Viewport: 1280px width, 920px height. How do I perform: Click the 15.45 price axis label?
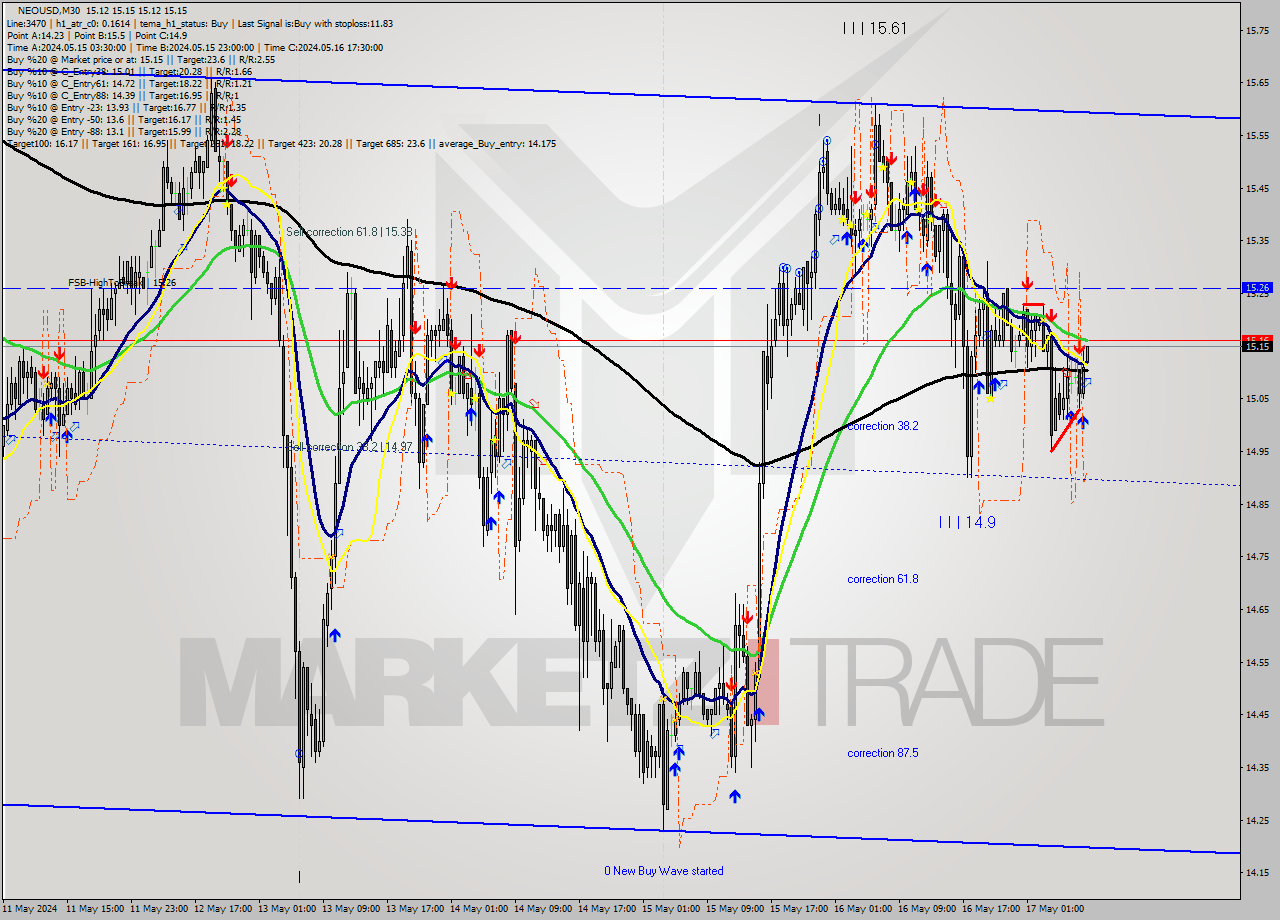[1257, 188]
